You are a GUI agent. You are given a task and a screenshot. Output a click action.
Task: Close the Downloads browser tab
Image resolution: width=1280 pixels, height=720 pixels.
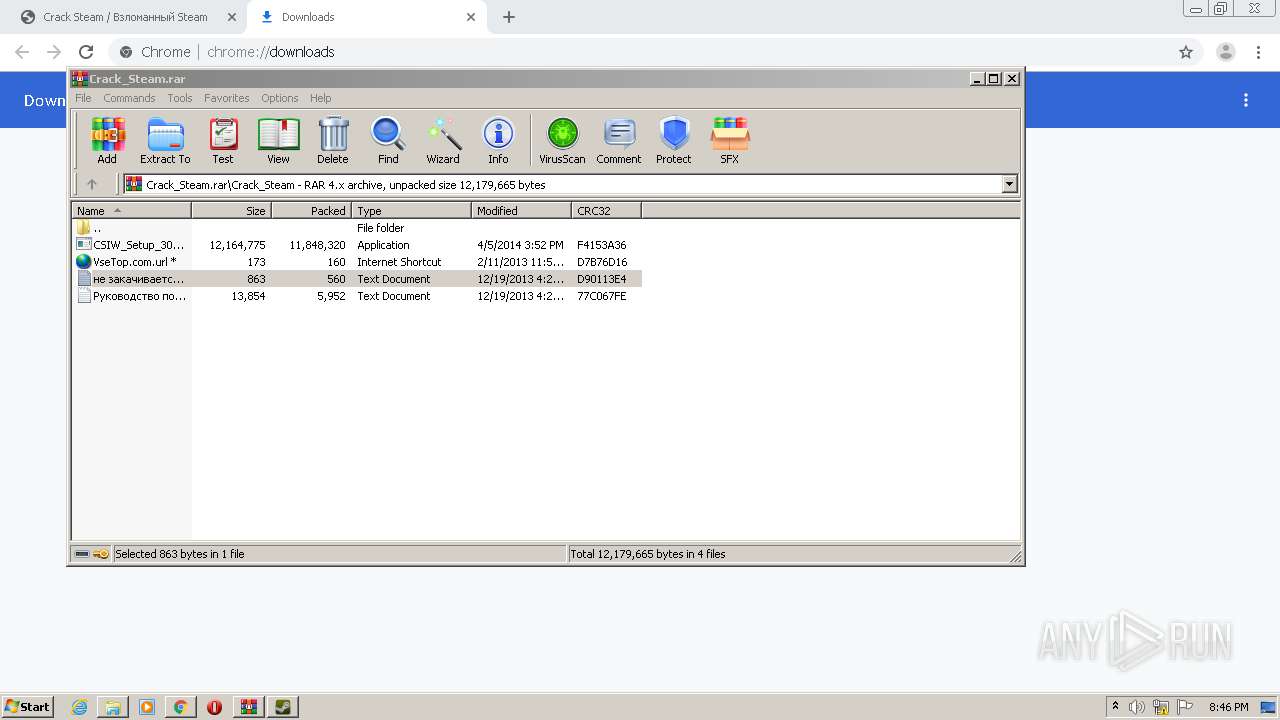(x=471, y=17)
